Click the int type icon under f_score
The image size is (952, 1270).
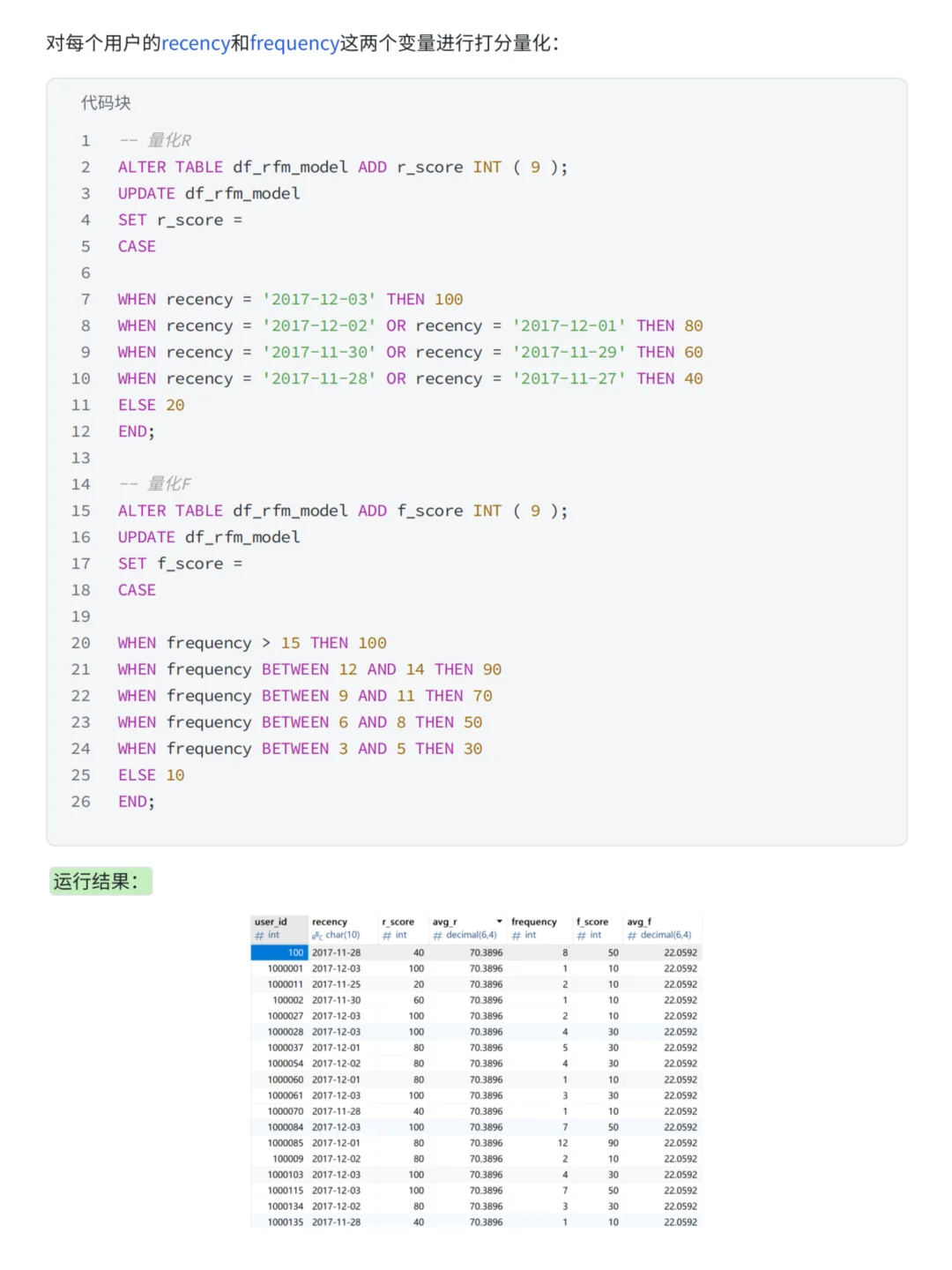[x=582, y=935]
